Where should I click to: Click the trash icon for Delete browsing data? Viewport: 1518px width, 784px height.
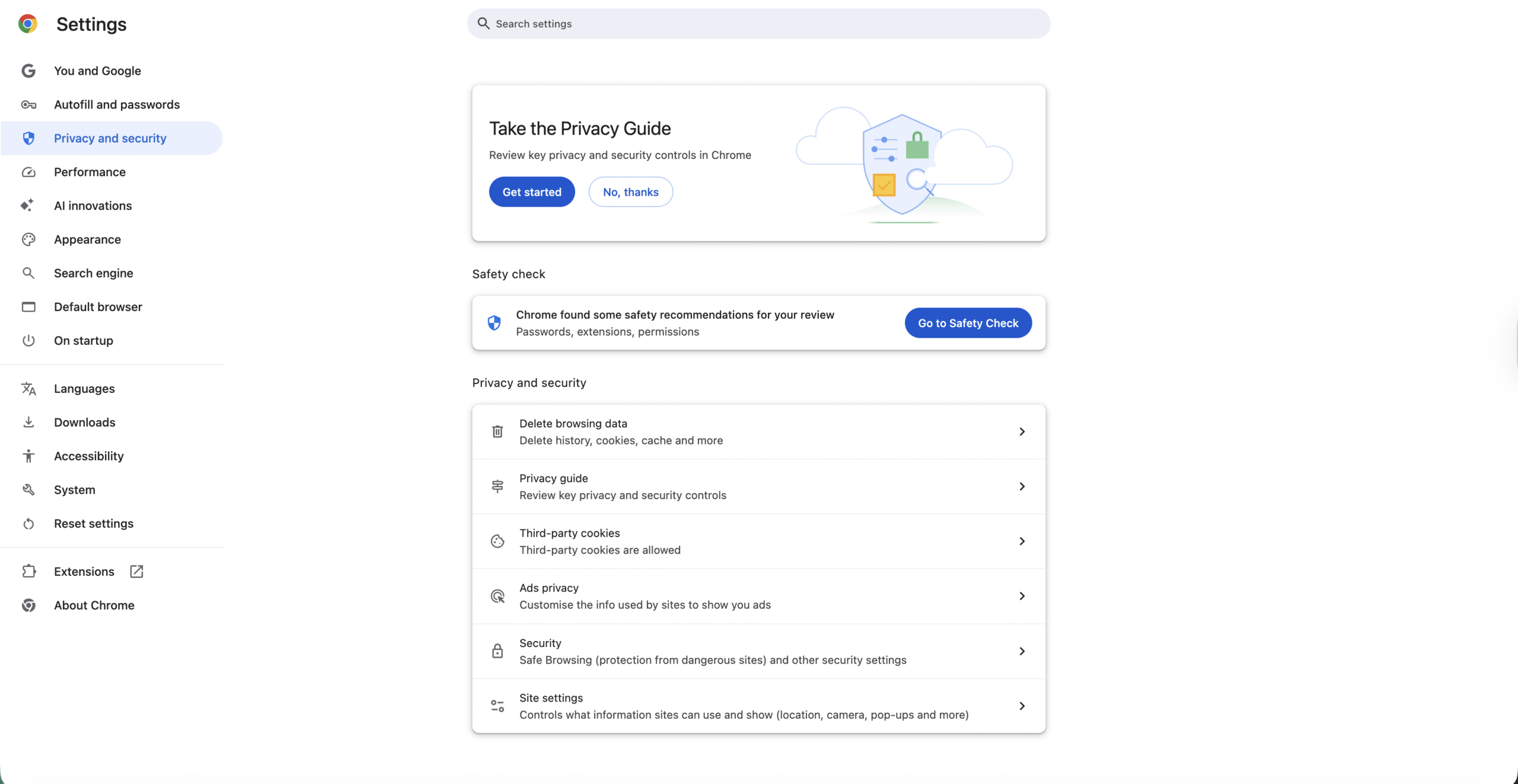pos(498,431)
